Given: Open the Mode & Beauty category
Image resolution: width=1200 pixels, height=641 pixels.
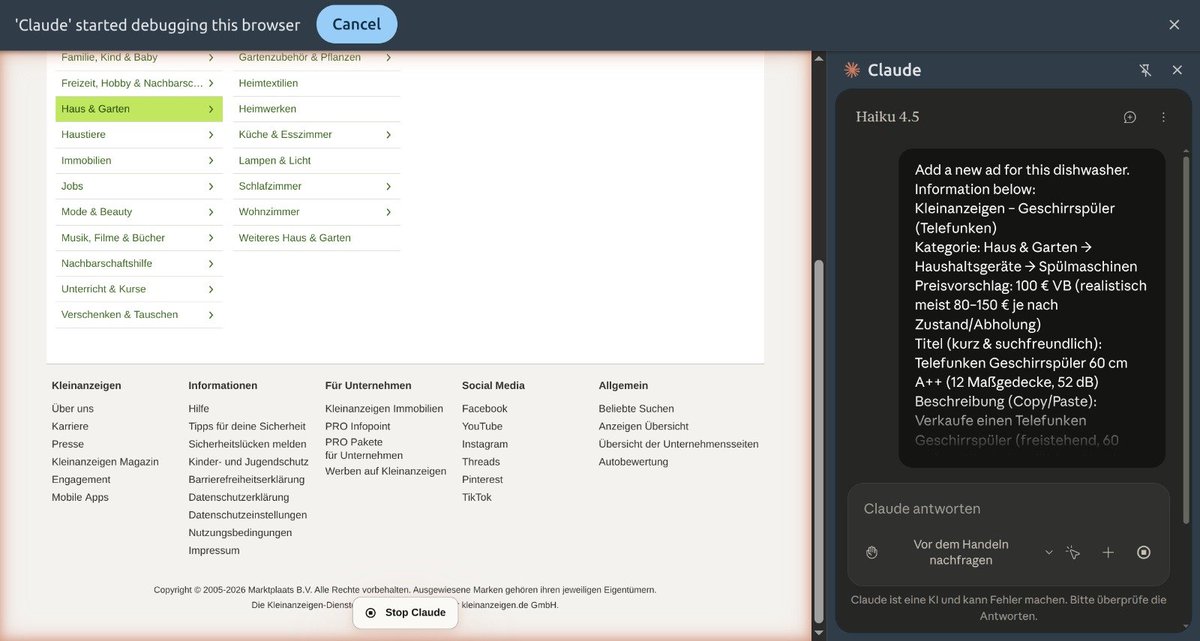Looking at the screenshot, I should pos(139,212).
